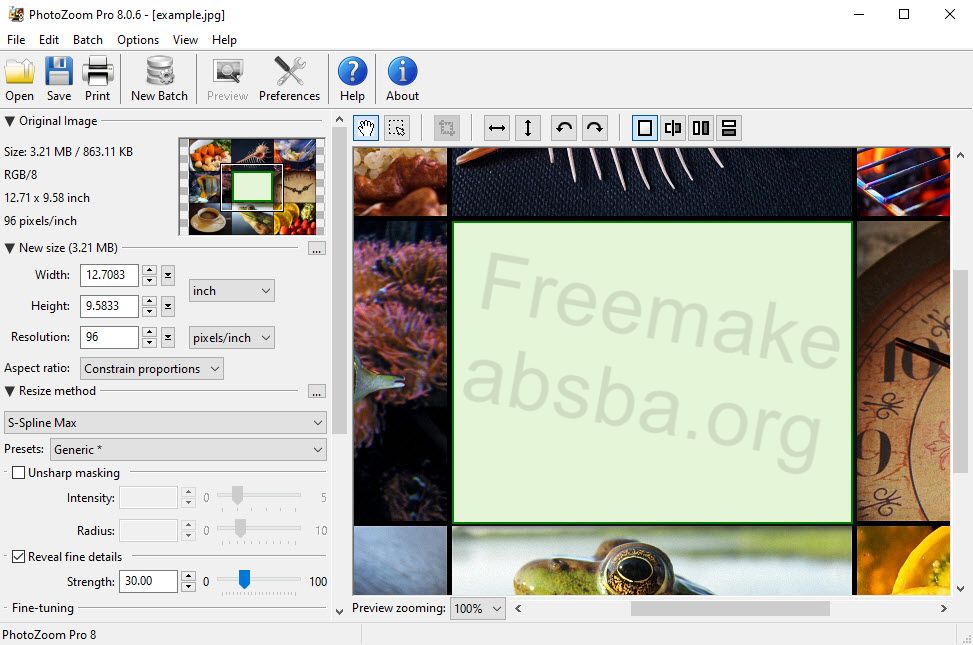The image size is (973, 645).
Task: Flip the image vertically
Action: (x=528, y=128)
